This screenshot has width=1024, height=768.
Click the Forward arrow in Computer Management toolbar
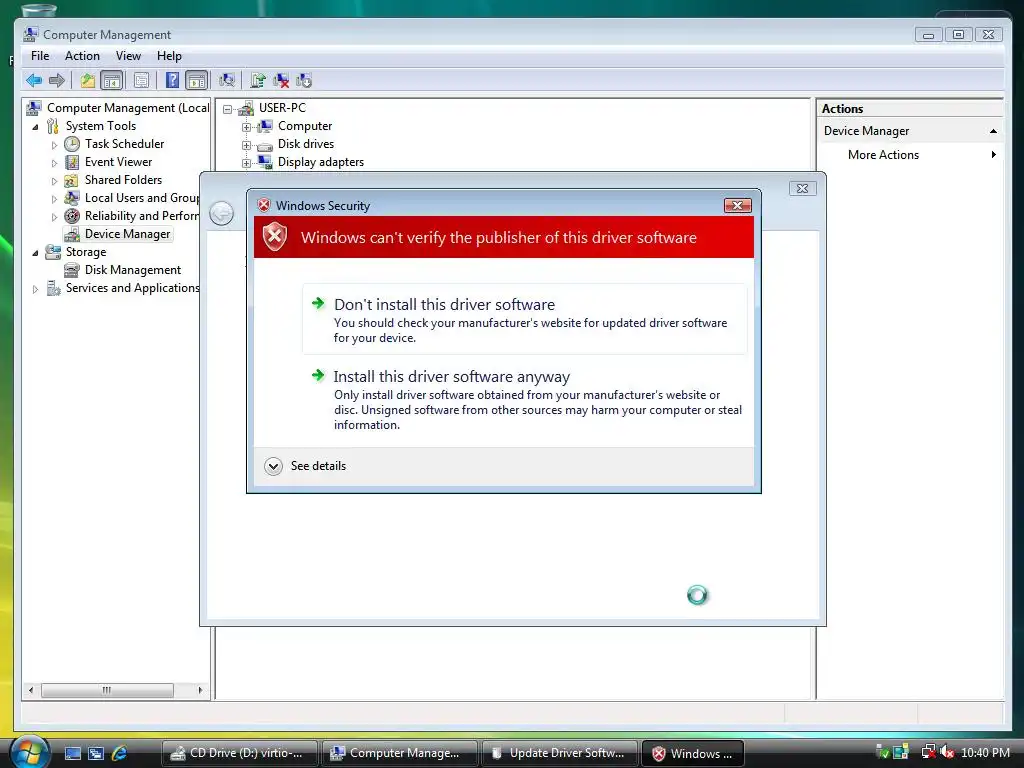pos(57,80)
